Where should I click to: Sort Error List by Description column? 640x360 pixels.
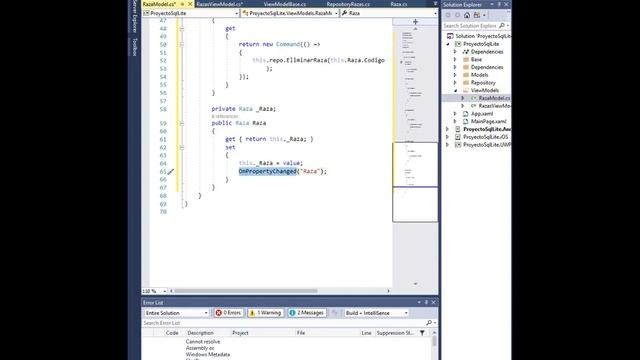200,333
